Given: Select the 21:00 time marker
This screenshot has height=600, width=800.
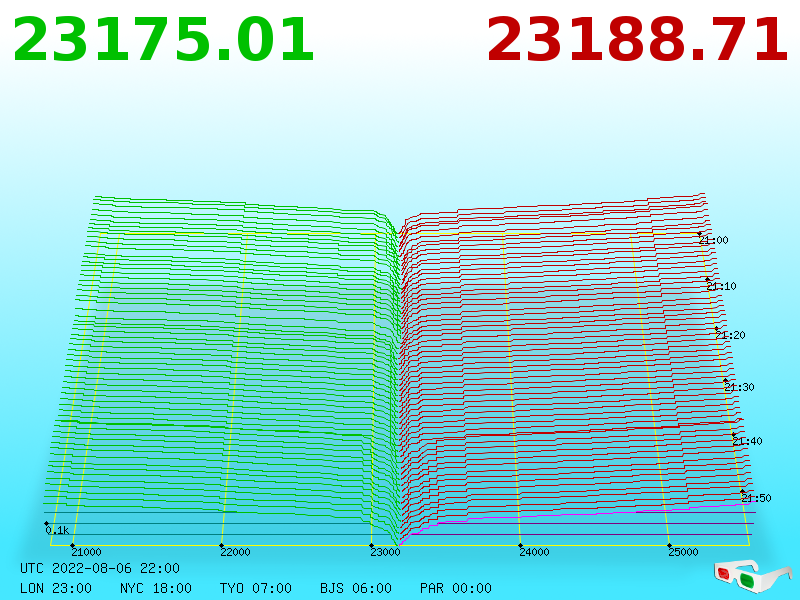Looking at the screenshot, I should click(714, 240).
